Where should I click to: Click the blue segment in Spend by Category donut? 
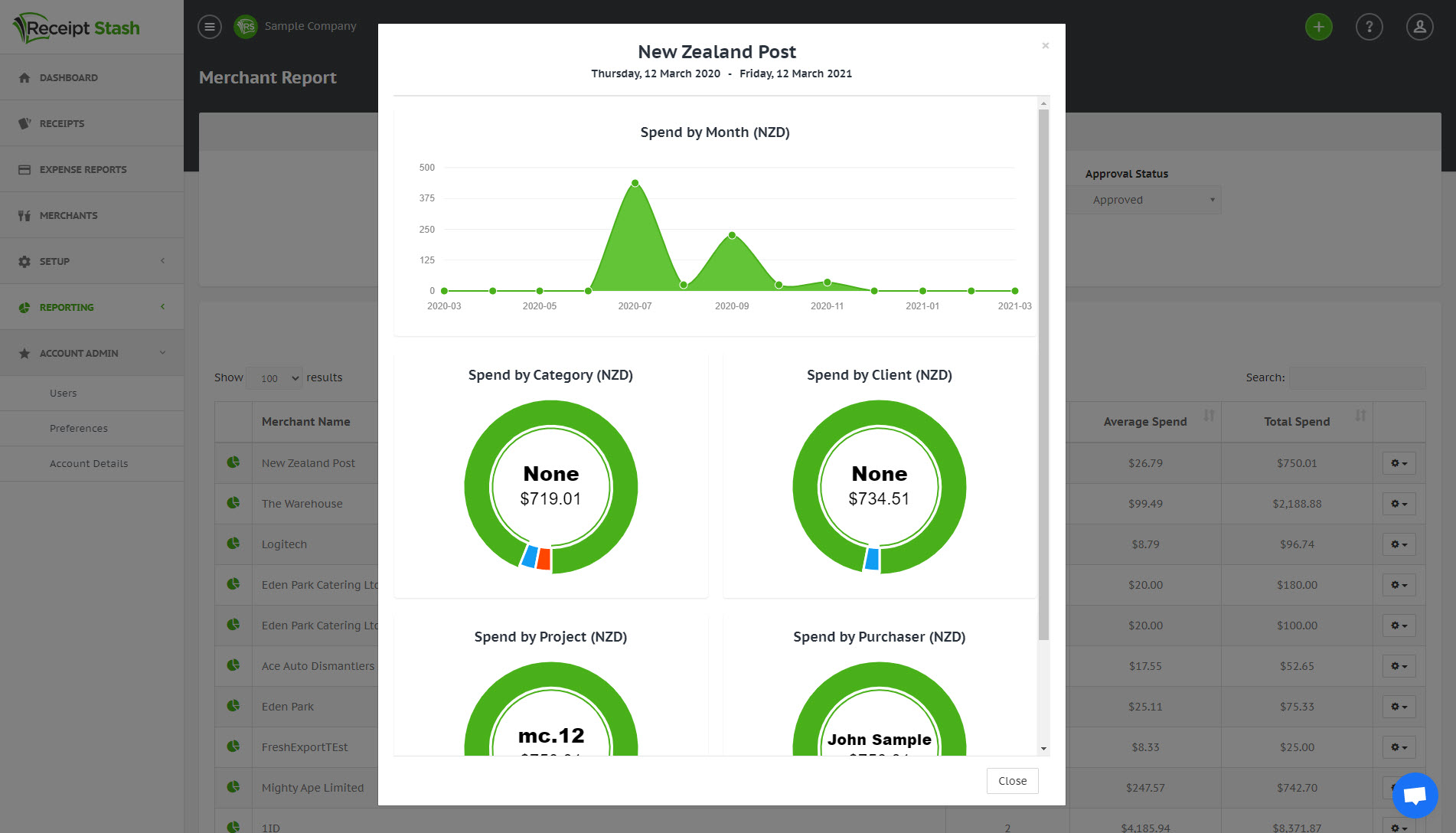tap(528, 556)
